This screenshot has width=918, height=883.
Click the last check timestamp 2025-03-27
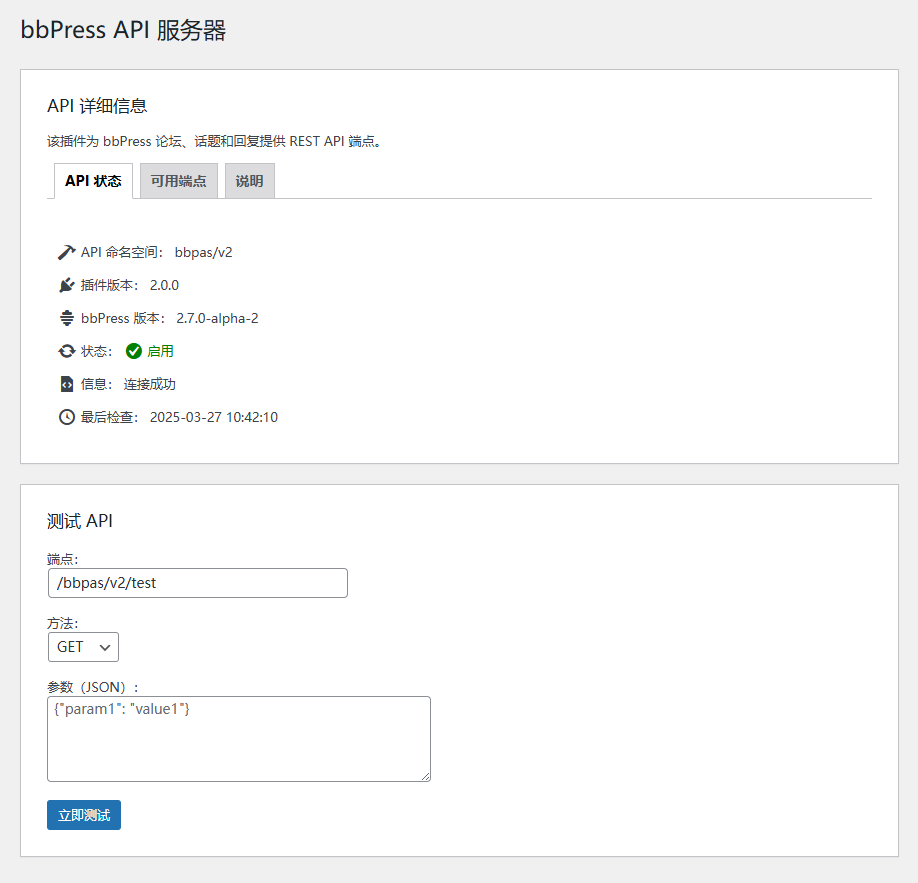pyautogui.click(x=213, y=417)
